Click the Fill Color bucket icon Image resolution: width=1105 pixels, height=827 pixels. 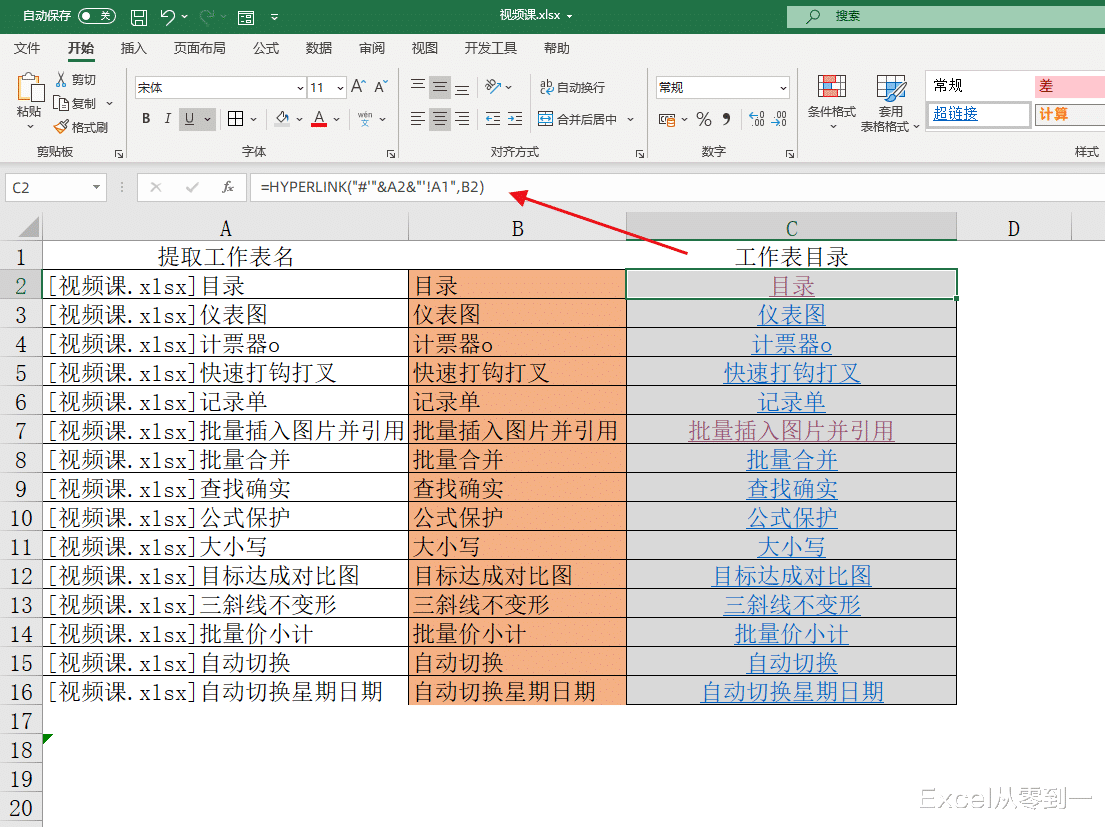(x=281, y=119)
